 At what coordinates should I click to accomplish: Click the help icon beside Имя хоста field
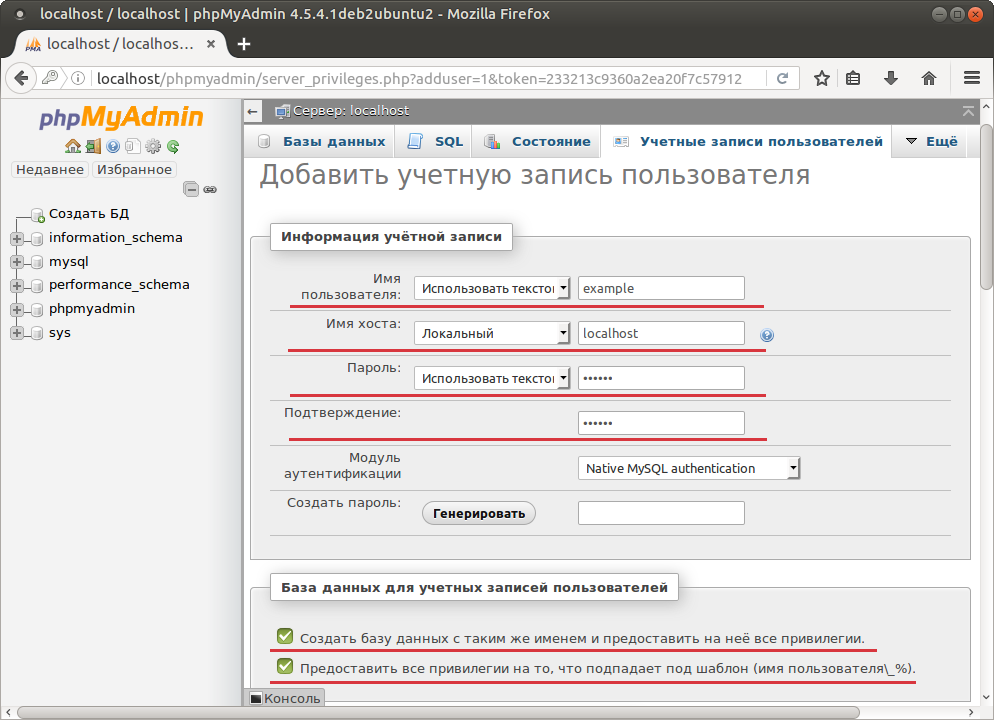pos(766,336)
